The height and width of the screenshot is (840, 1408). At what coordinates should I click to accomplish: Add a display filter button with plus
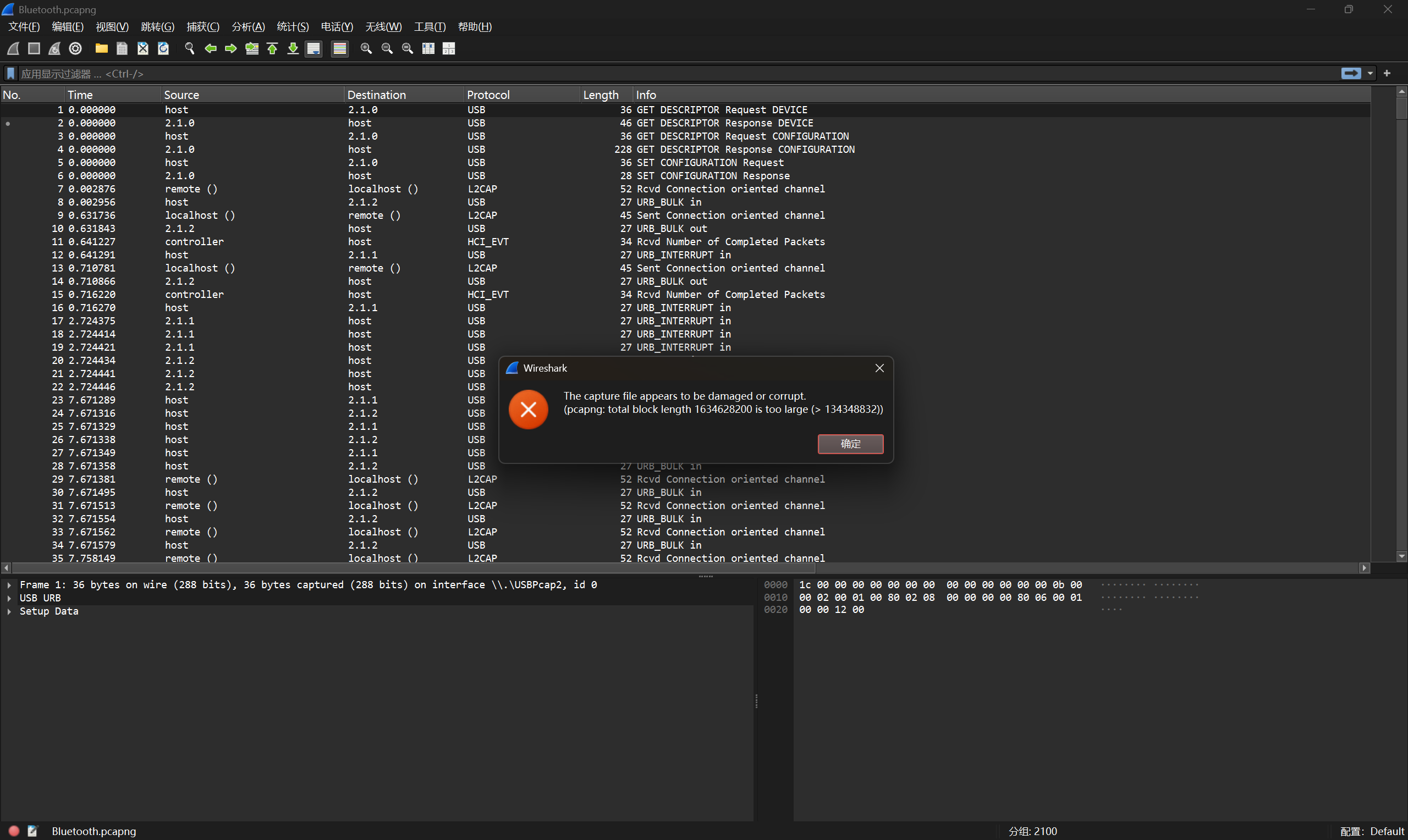pyautogui.click(x=1387, y=74)
